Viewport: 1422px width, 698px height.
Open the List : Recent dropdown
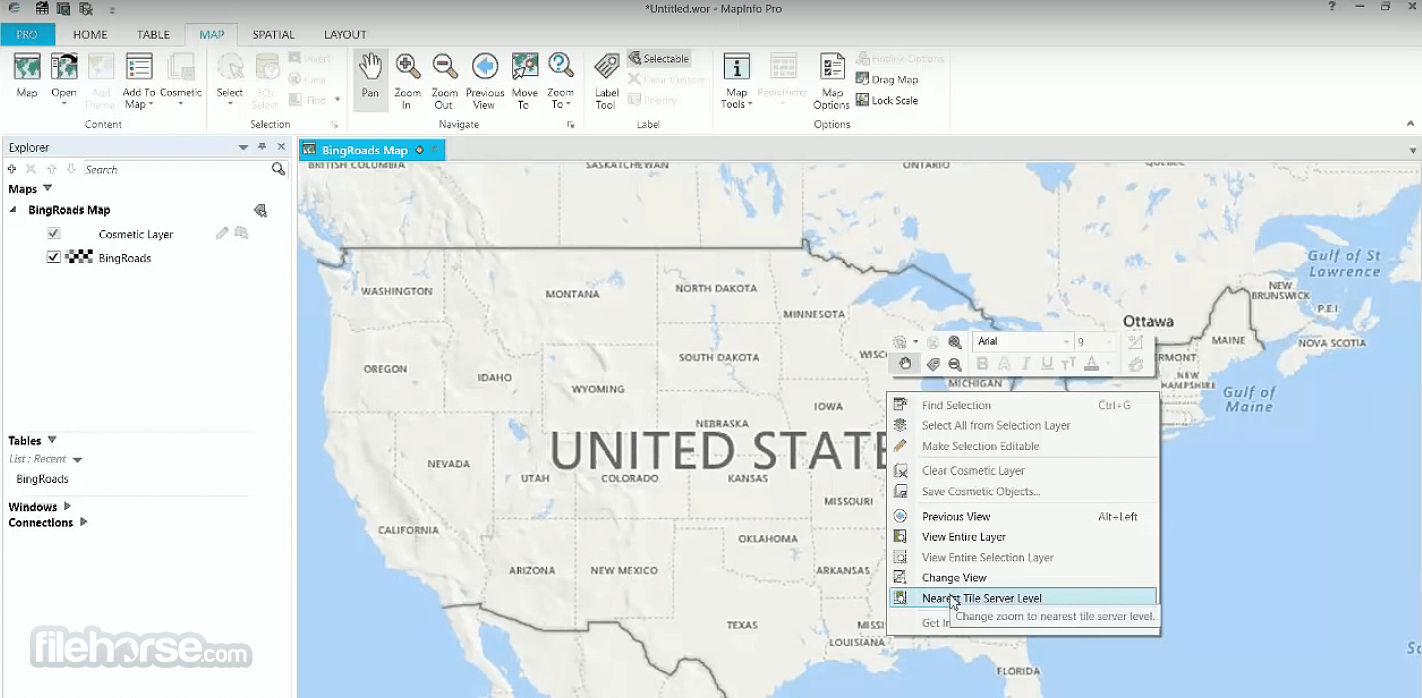pyautogui.click(x=77, y=460)
